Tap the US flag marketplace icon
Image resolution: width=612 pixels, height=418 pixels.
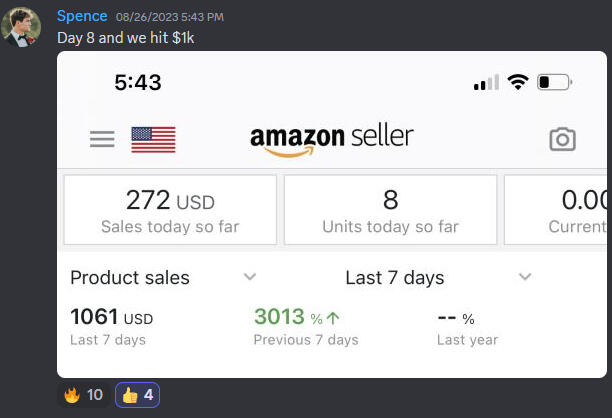tap(153, 139)
